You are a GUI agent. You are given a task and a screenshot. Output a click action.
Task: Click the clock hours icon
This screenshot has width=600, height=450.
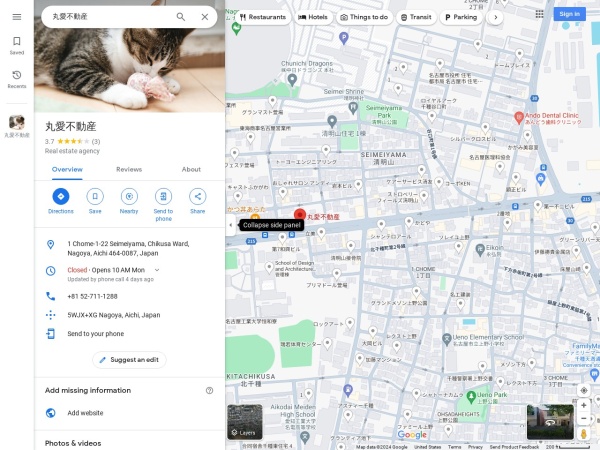51,271
